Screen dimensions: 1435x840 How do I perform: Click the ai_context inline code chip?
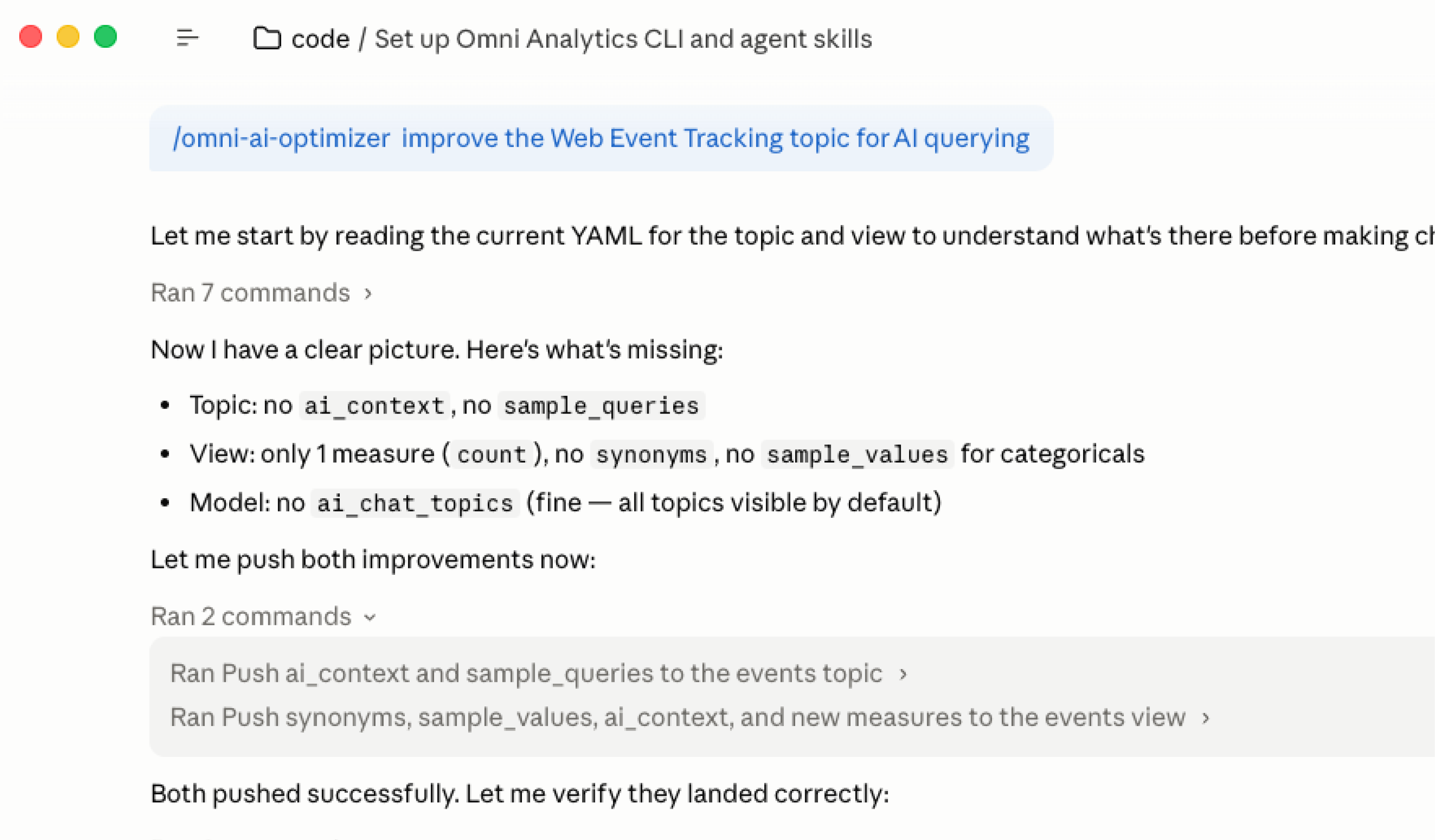coord(374,406)
